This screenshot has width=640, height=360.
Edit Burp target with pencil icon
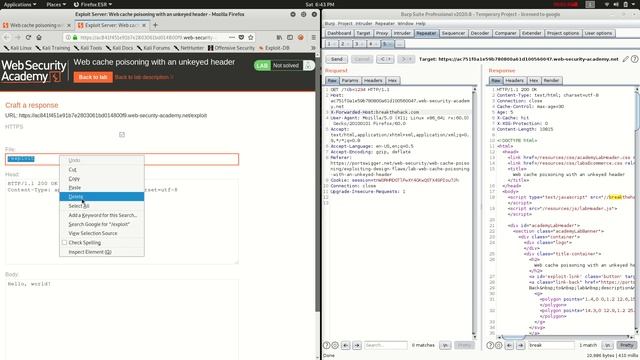[x=626, y=59]
